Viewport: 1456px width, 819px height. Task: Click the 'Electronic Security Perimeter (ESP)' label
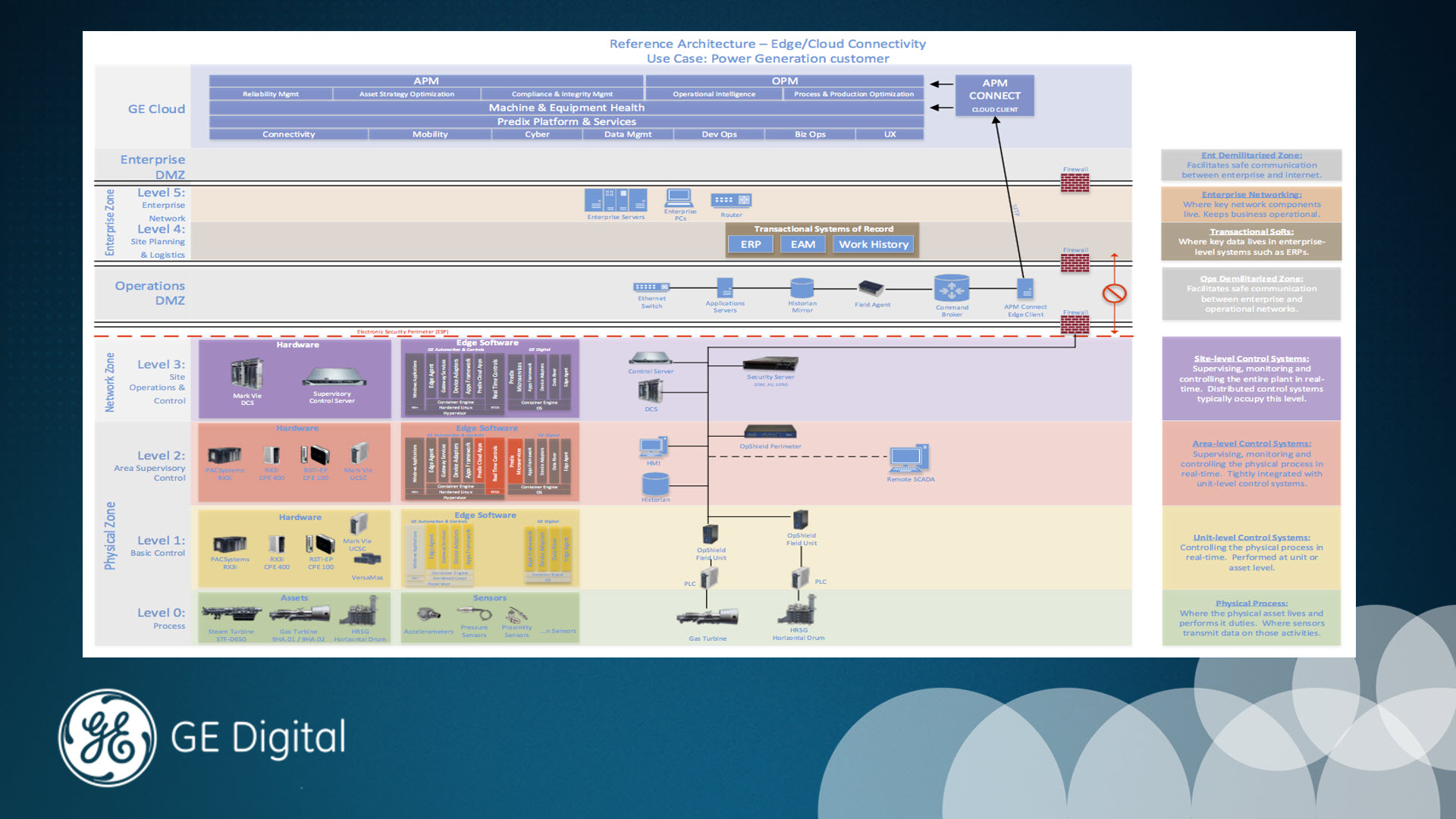click(x=403, y=331)
